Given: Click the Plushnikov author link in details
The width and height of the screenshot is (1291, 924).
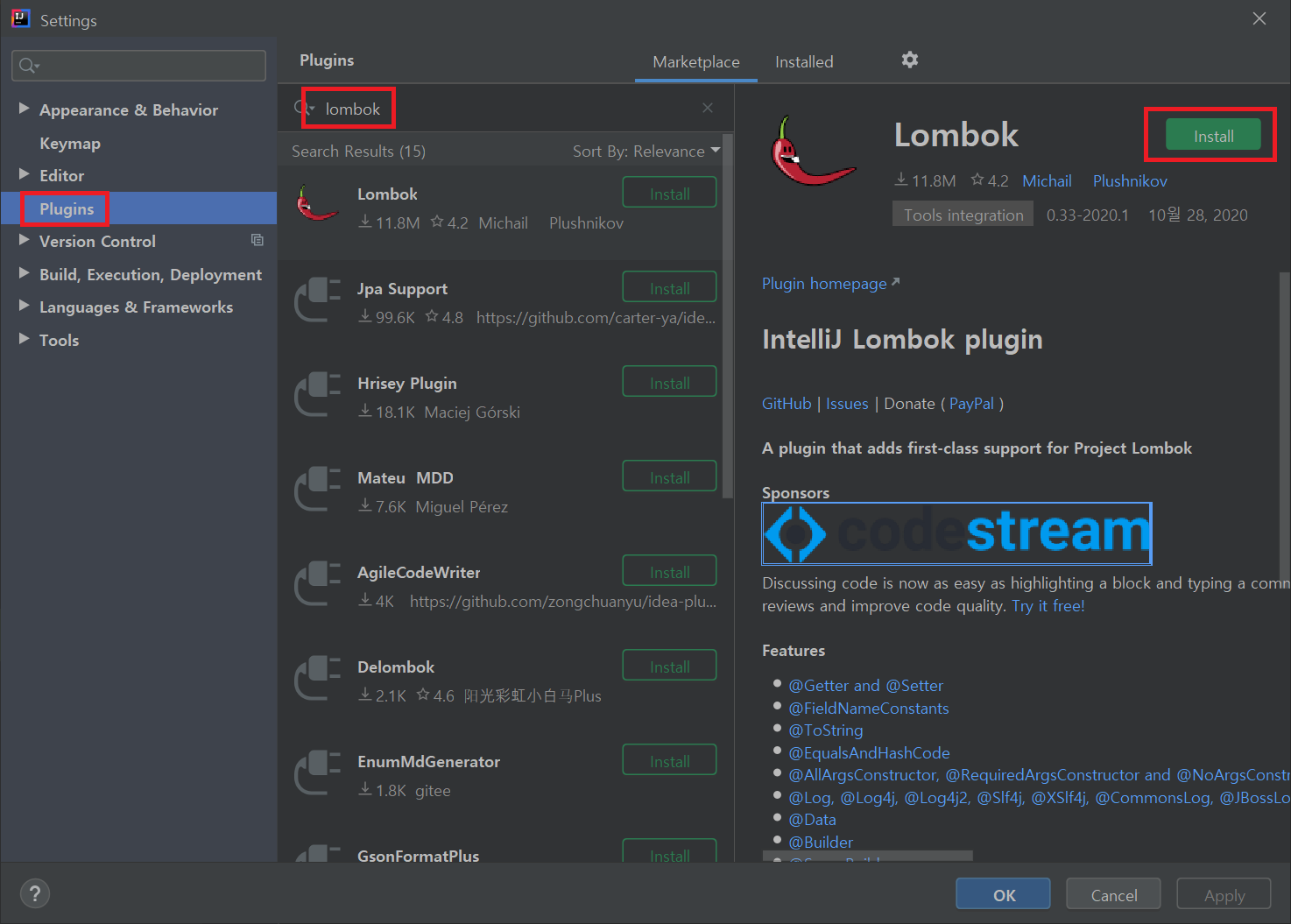Looking at the screenshot, I should point(1130,181).
